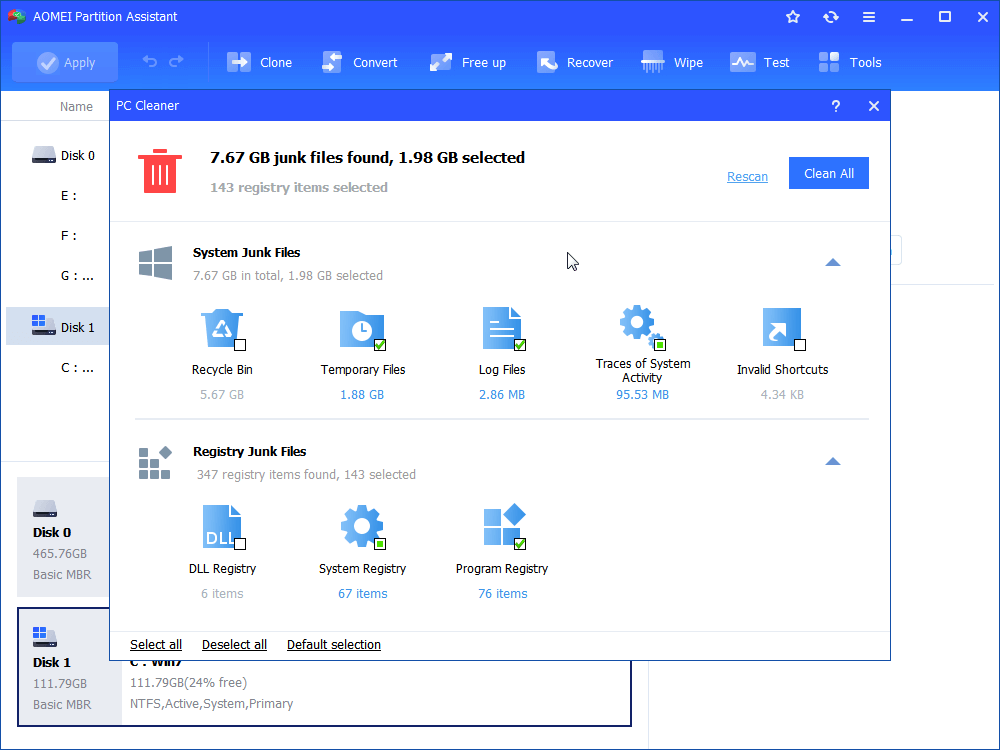Click the refresh icon in the title bar
Viewport: 1000px width, 750px height.
coord(830,16)
